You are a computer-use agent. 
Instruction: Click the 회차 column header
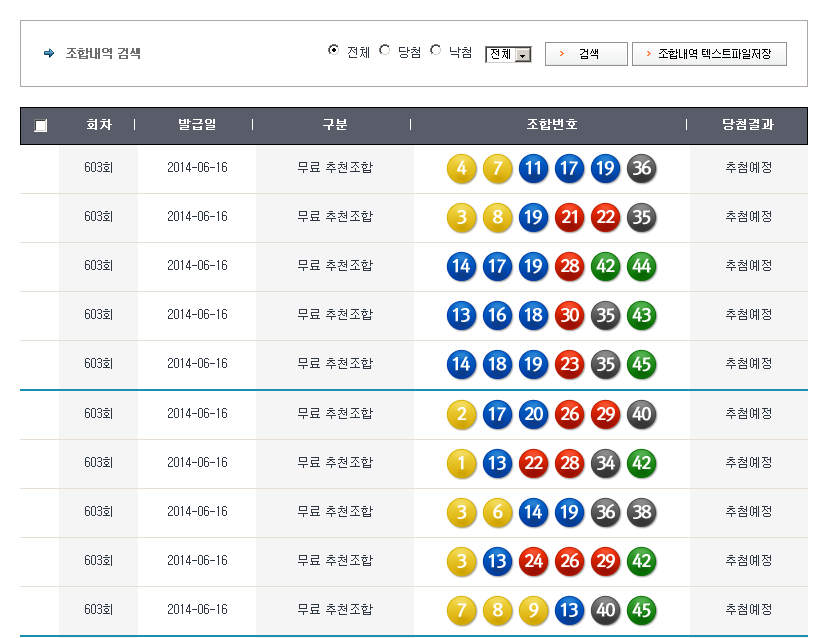pos(98,125)
